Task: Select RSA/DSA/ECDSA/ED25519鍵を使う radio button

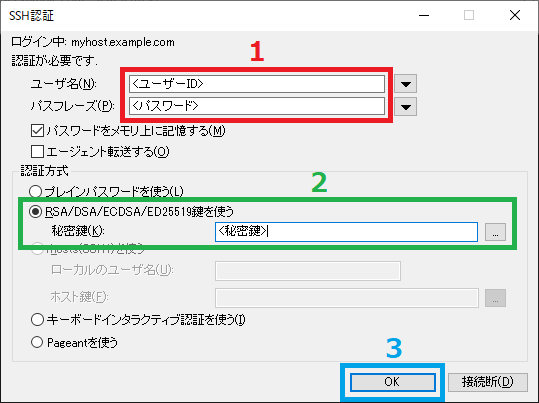Action: tap(36, 211)
